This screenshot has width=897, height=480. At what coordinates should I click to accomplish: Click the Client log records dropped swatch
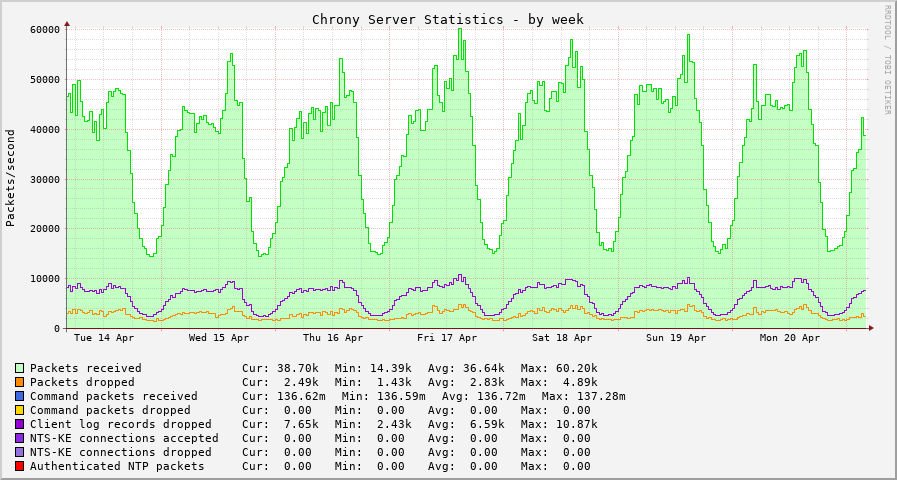click(x=20, y=425)
